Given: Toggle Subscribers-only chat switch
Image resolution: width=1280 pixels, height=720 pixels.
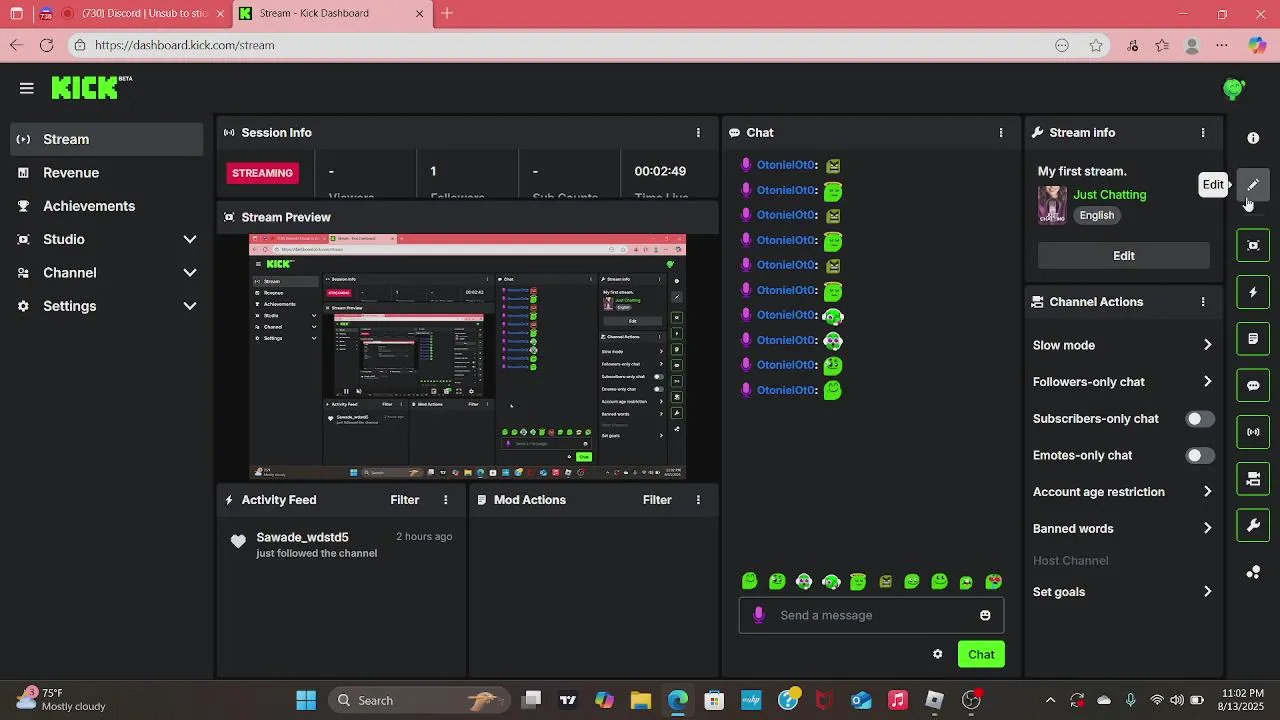Looking at the screenshot, I should pos(1200,419).
